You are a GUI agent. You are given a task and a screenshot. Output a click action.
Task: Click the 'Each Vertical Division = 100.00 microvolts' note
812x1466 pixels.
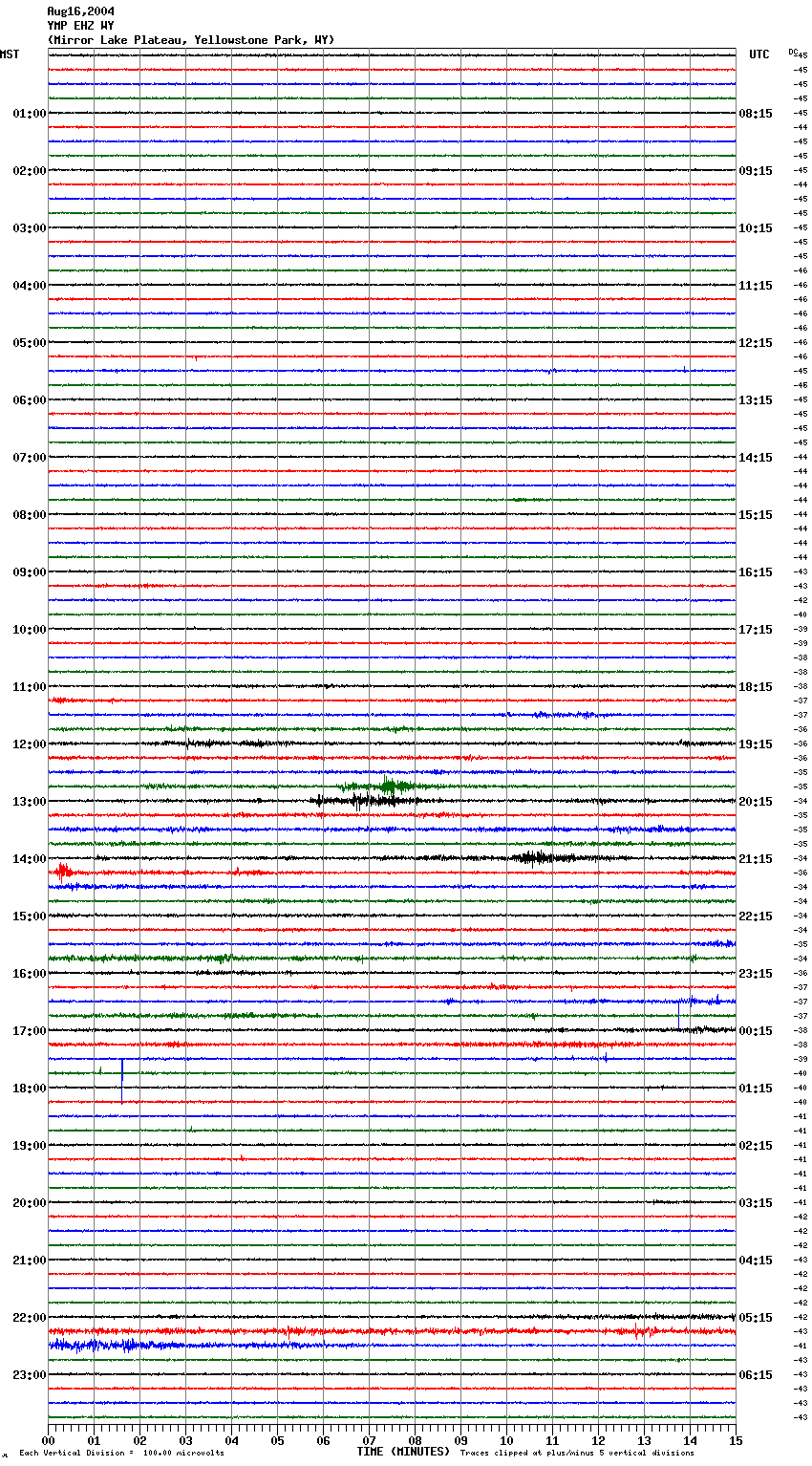[x=121, y=1454]
